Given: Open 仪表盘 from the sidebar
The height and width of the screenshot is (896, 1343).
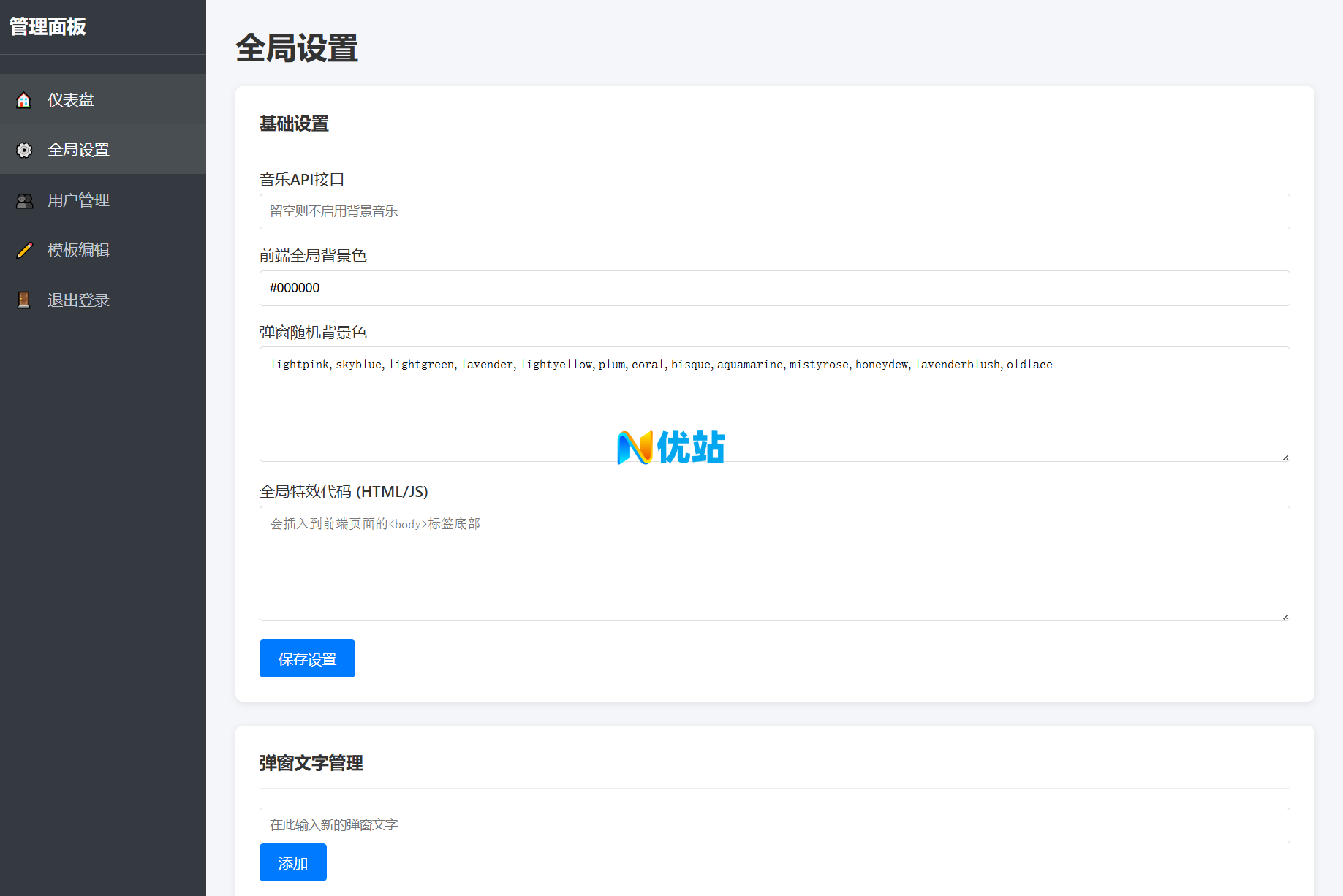Looking at the screenshot, I should (71, 99).
